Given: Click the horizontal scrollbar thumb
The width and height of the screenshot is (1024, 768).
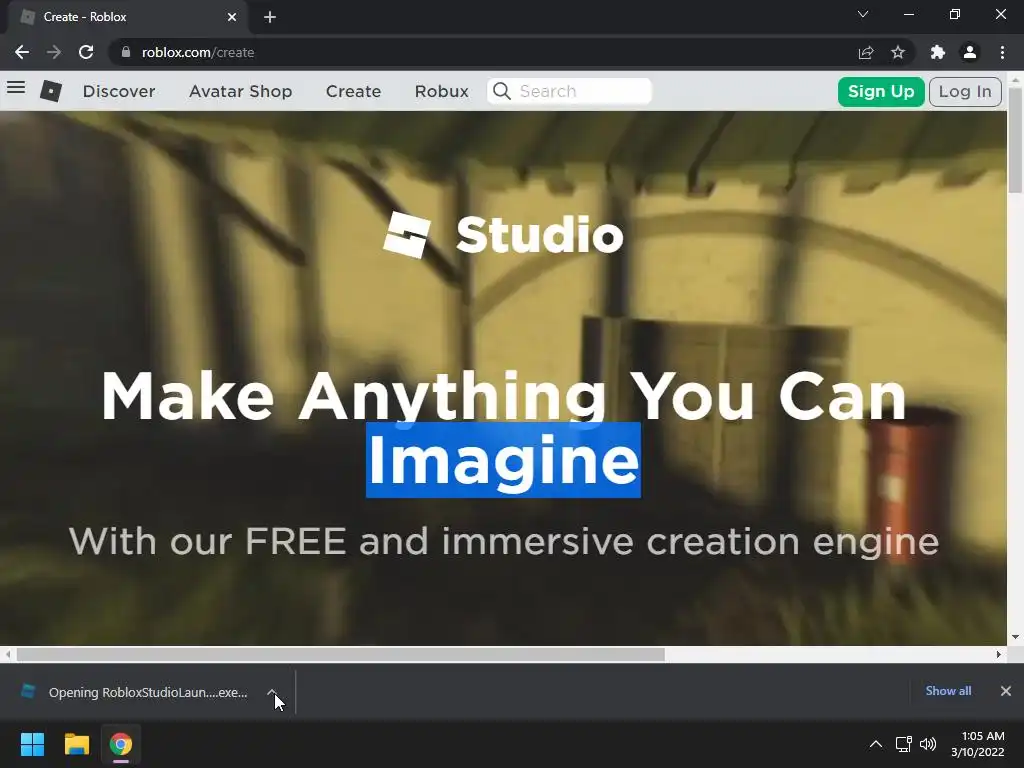Looking at the screenshot, I should point(340,654).
